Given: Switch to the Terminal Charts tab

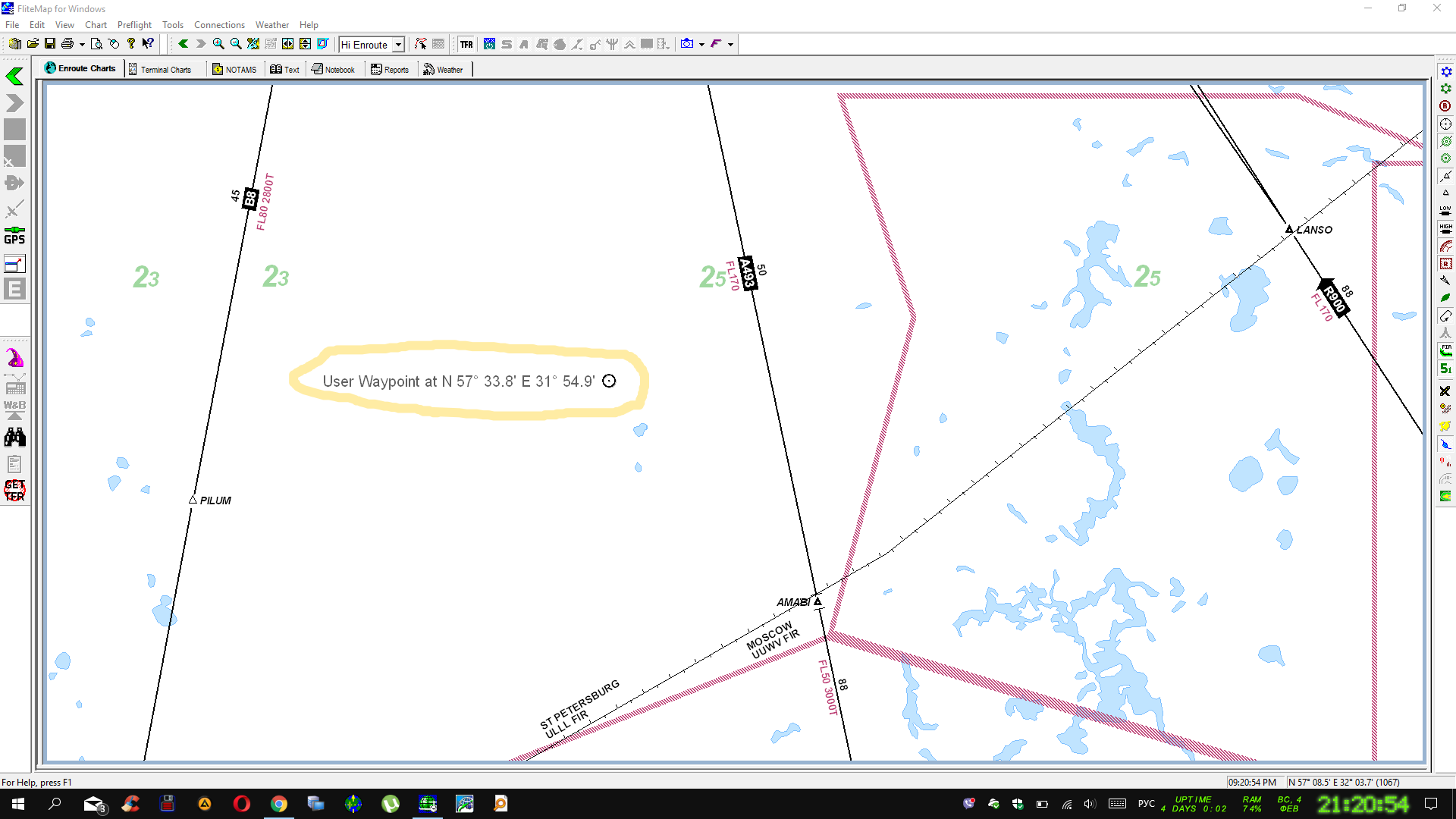Looking at the screenshot, I should [160, 69].
